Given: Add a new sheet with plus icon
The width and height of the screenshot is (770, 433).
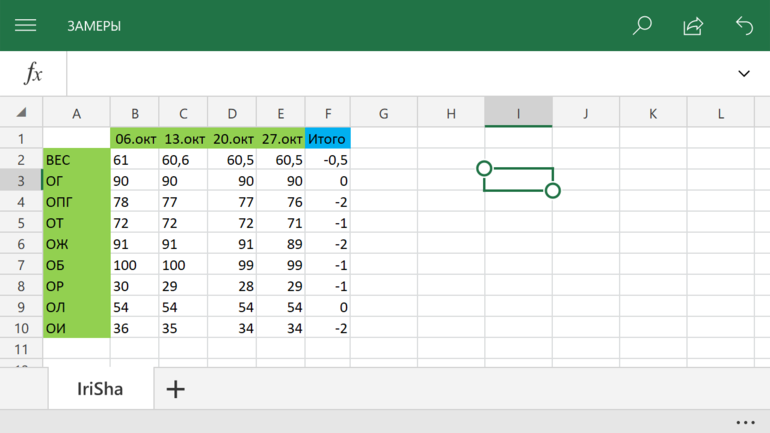Looking at the screenshot, I should 175,389.
